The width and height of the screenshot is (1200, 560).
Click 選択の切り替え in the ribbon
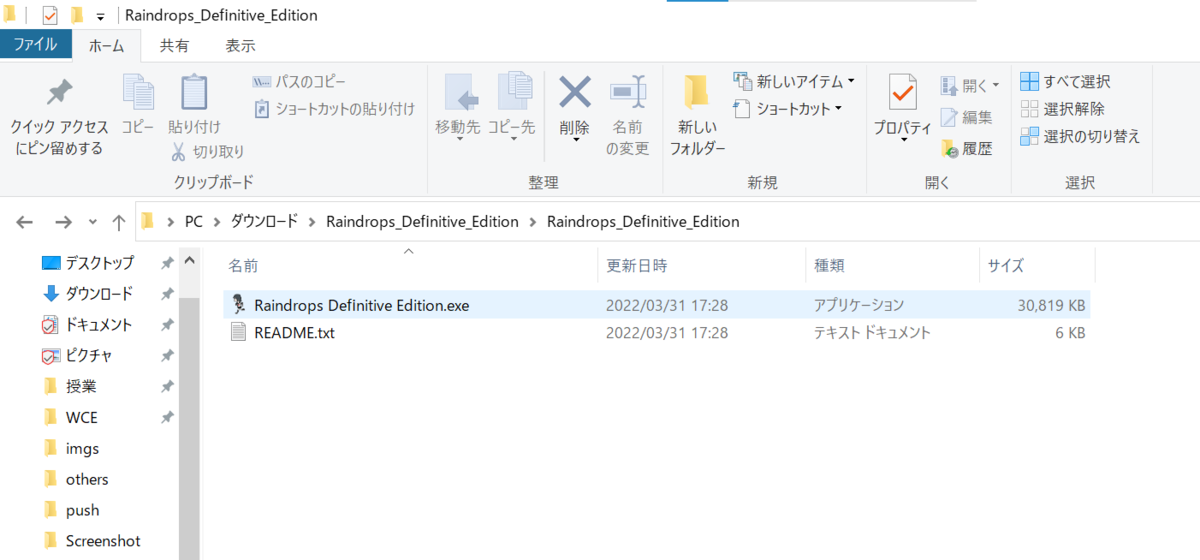(x=1080, y=136)
